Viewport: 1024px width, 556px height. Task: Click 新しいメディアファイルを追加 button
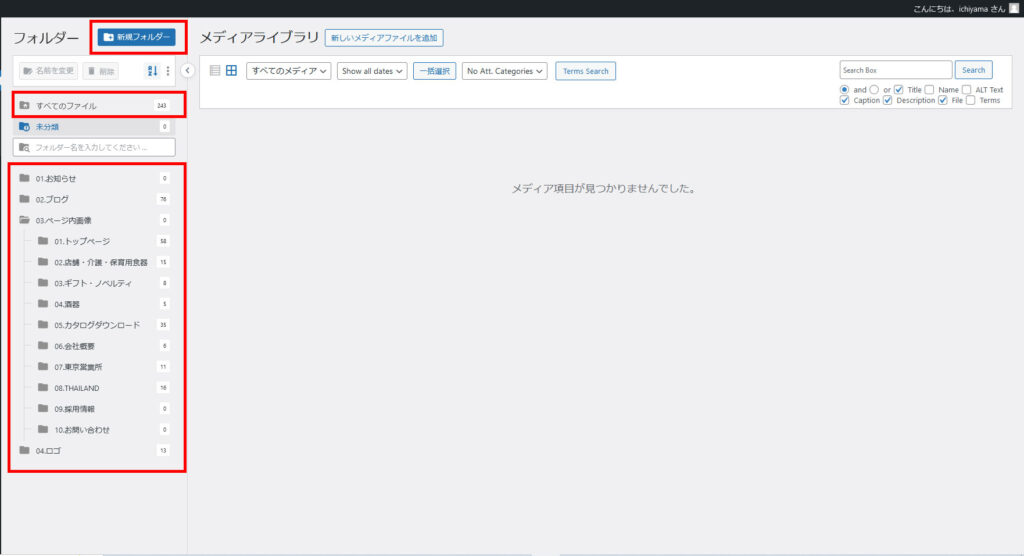pos(384,38)
